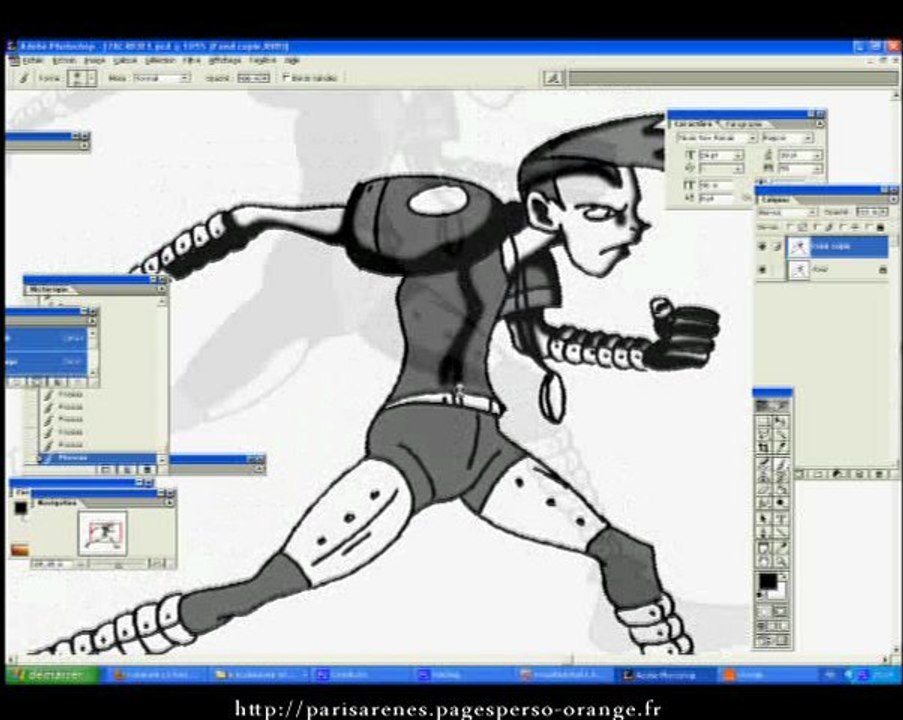The height and width of the screenshot is (720, 903).
Task: Switch to Quick Mask mode in toolbox
Action: (x=780, y=611)
